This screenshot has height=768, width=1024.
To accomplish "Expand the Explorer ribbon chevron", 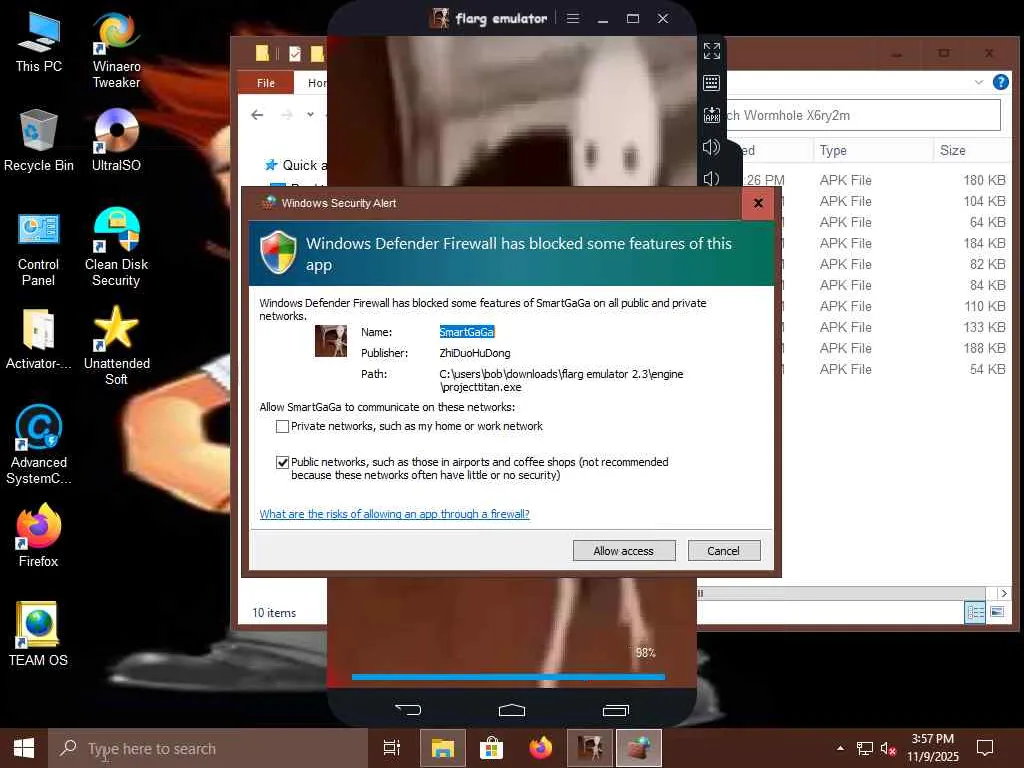I will click(x=978, y=82).
